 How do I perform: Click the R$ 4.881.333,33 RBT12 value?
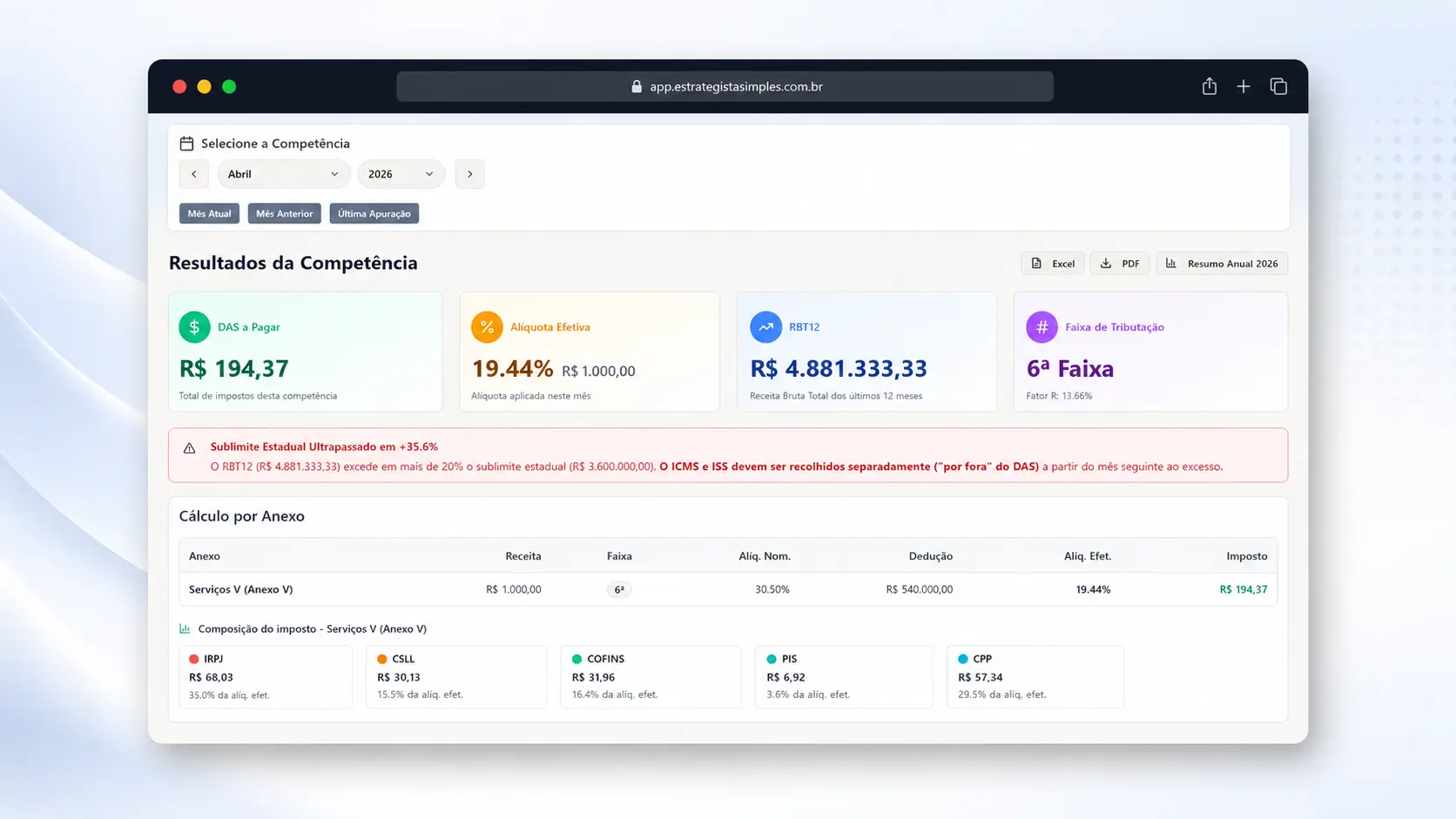click(839, 369)
